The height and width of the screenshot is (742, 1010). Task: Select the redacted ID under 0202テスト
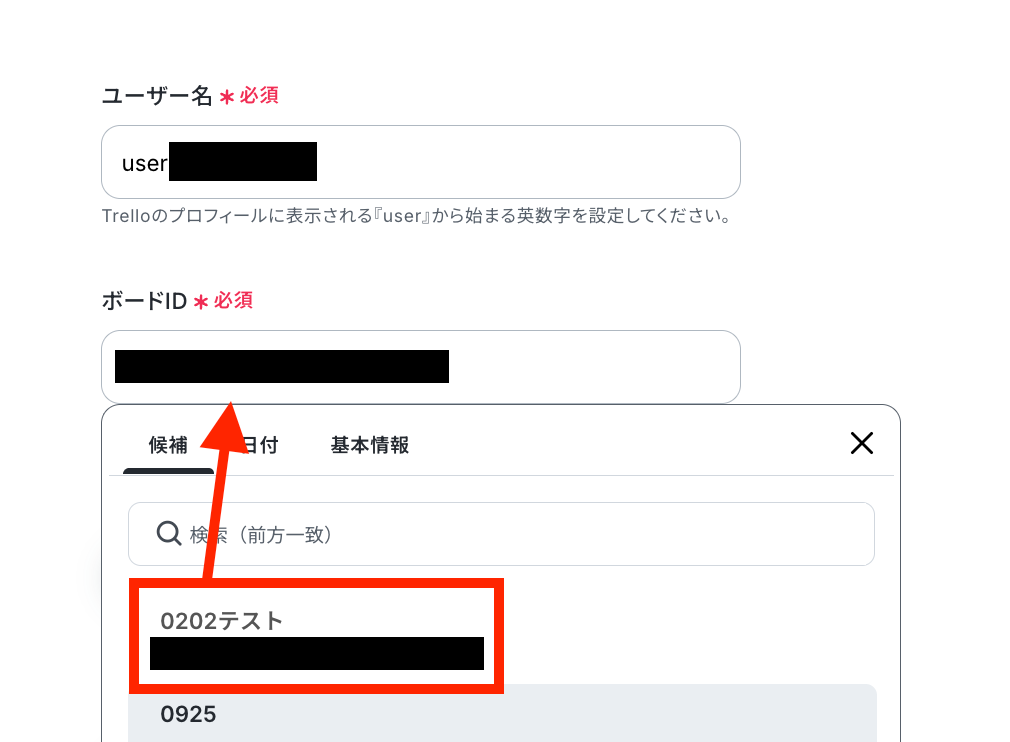(317, 653)
